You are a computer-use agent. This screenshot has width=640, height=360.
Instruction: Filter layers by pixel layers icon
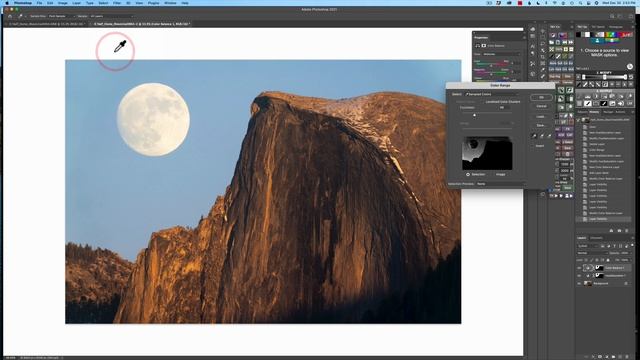pos(602,246)
